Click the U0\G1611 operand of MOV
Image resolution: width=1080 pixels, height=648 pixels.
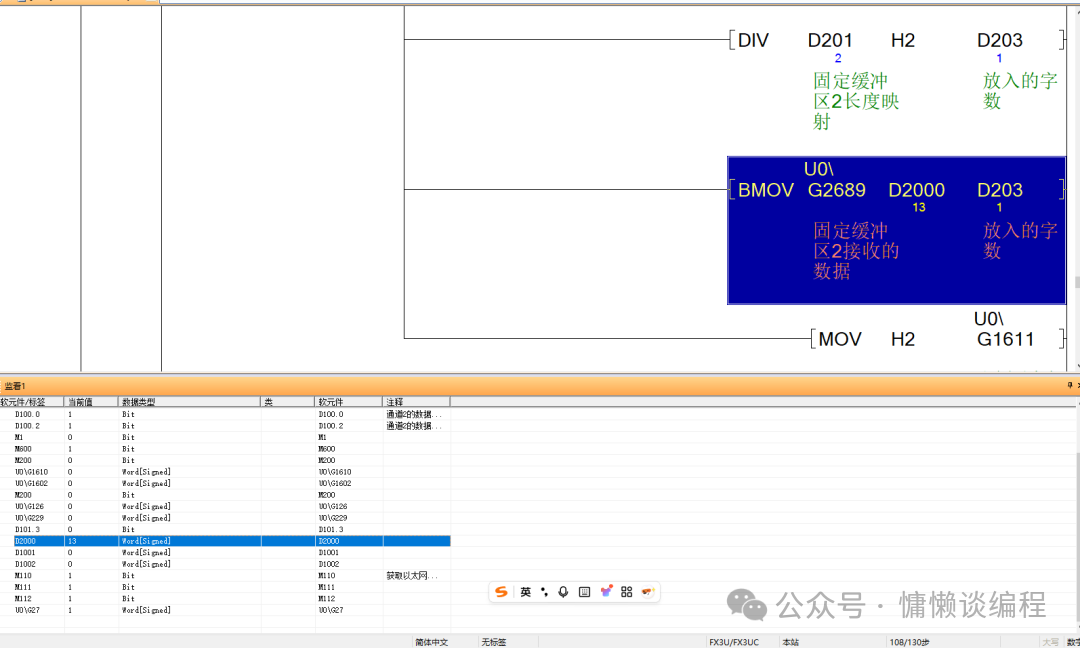[1004, 329]
